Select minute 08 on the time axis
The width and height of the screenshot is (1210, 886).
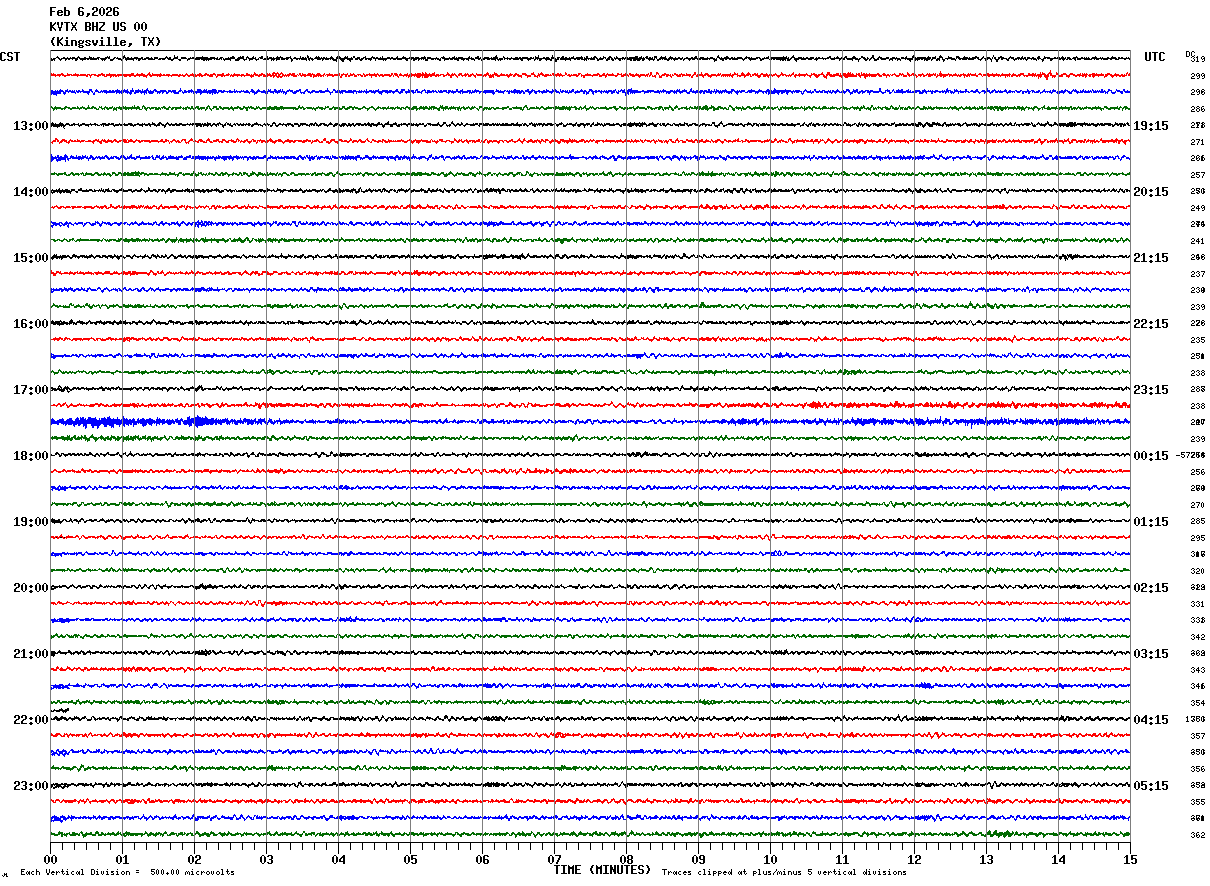click(x=626, y=859)
